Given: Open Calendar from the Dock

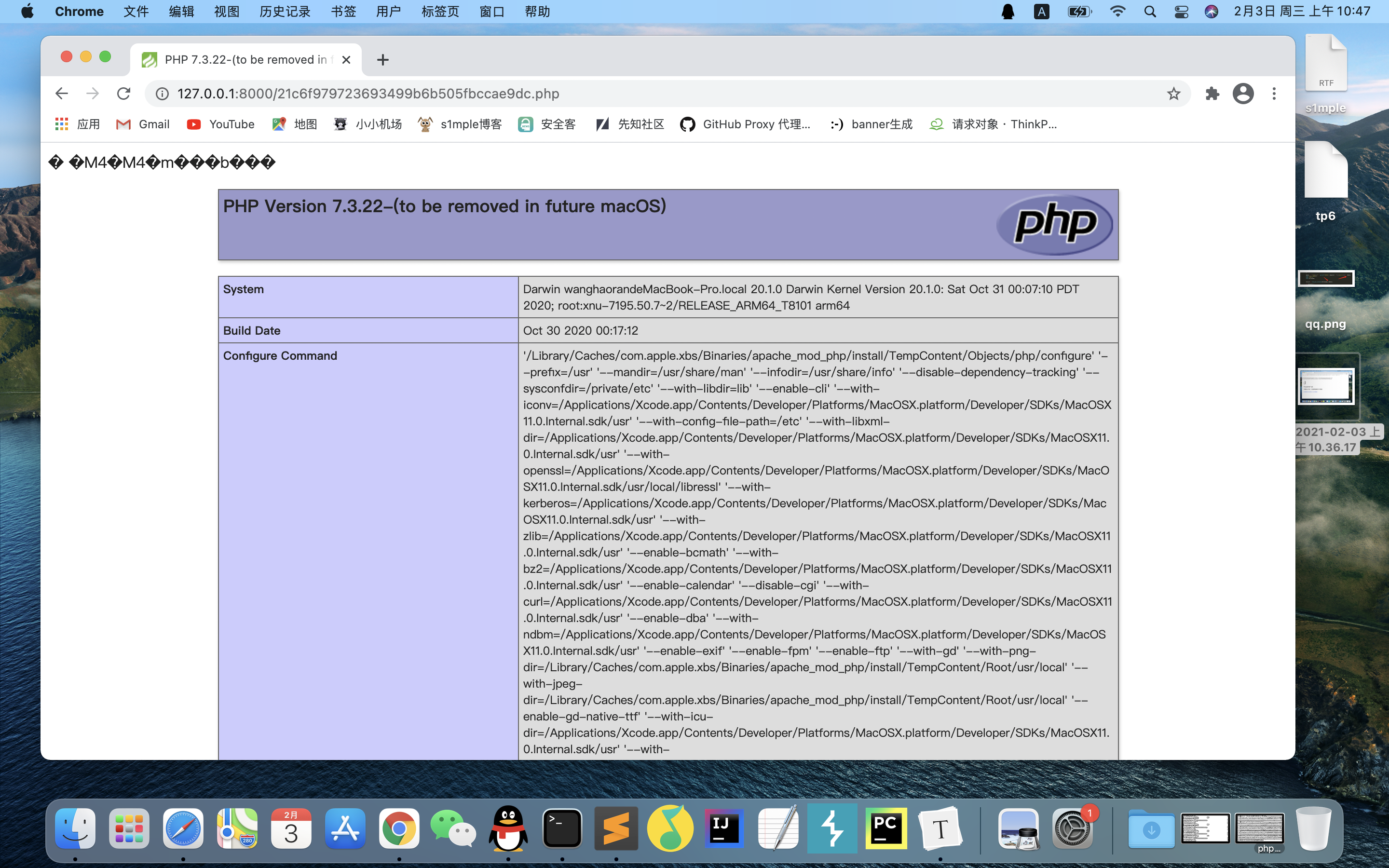Looking at the screenshot, I should click(291, 828).
